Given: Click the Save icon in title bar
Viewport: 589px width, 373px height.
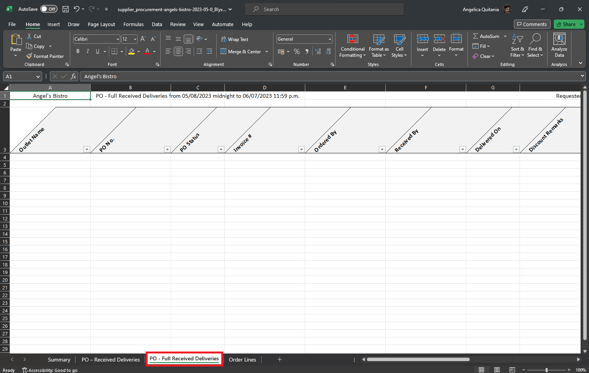Looking at the screenshot, I should [65, 9].
